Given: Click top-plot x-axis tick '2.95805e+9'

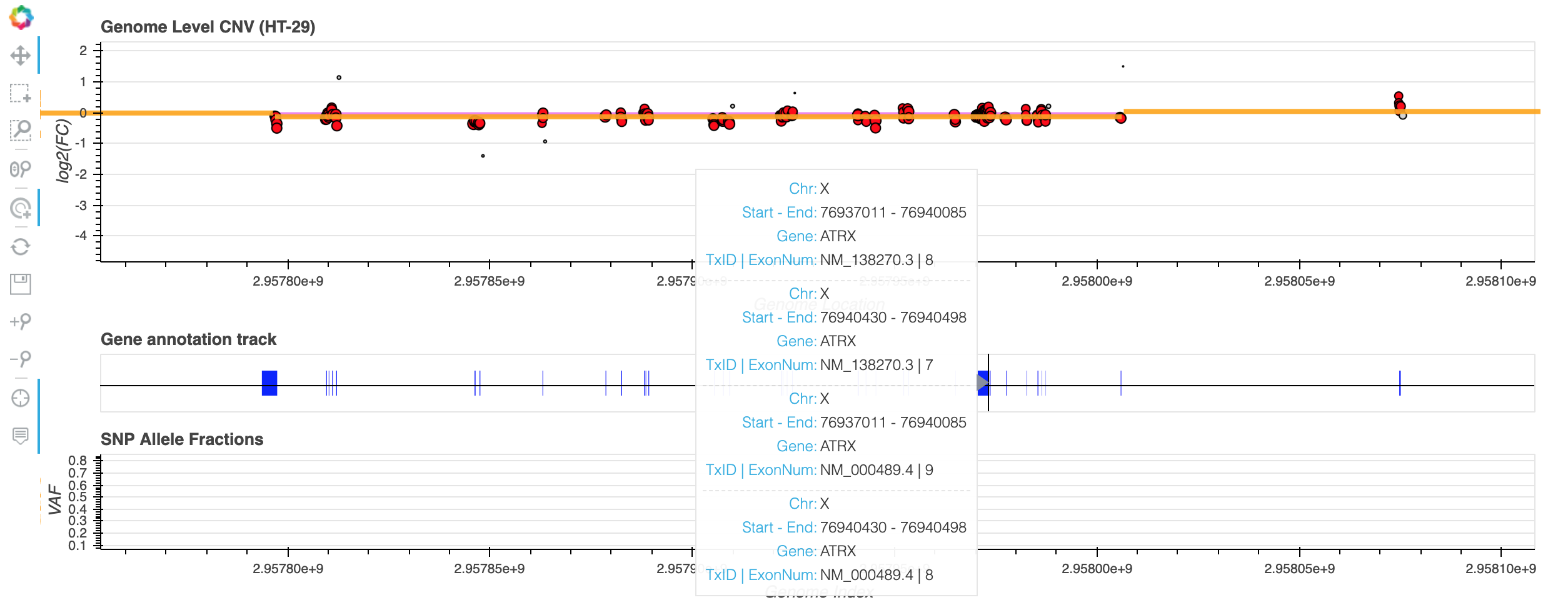Looking at the screenshot, I should 1299,281.
